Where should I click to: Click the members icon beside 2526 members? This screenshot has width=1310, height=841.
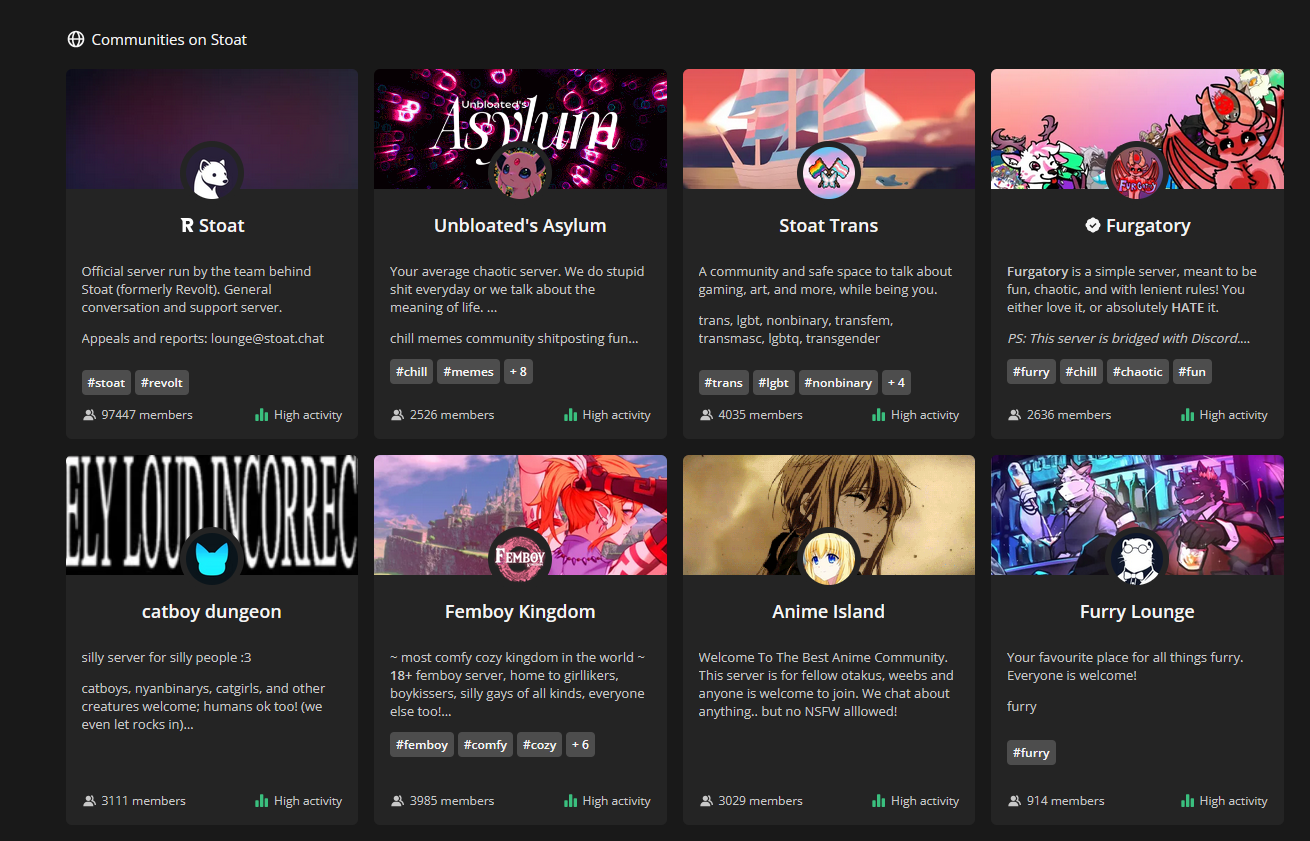pos(398,415)
